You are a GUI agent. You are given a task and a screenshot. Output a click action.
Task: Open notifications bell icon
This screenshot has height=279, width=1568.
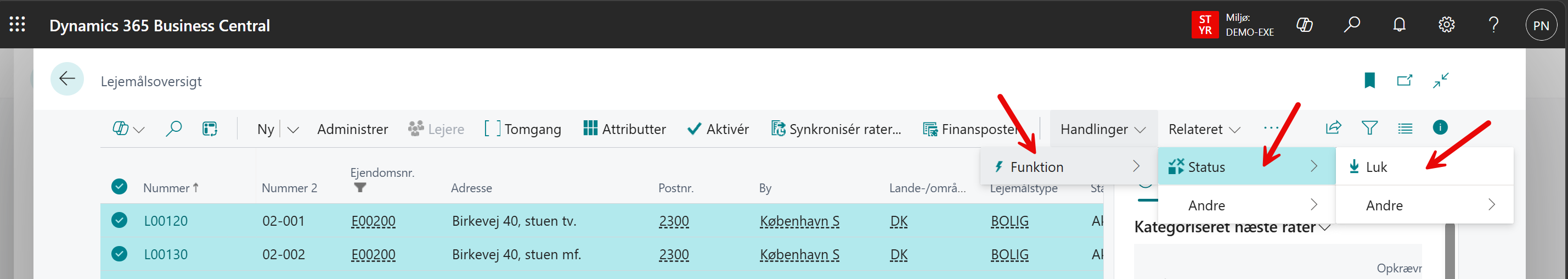1400,25
